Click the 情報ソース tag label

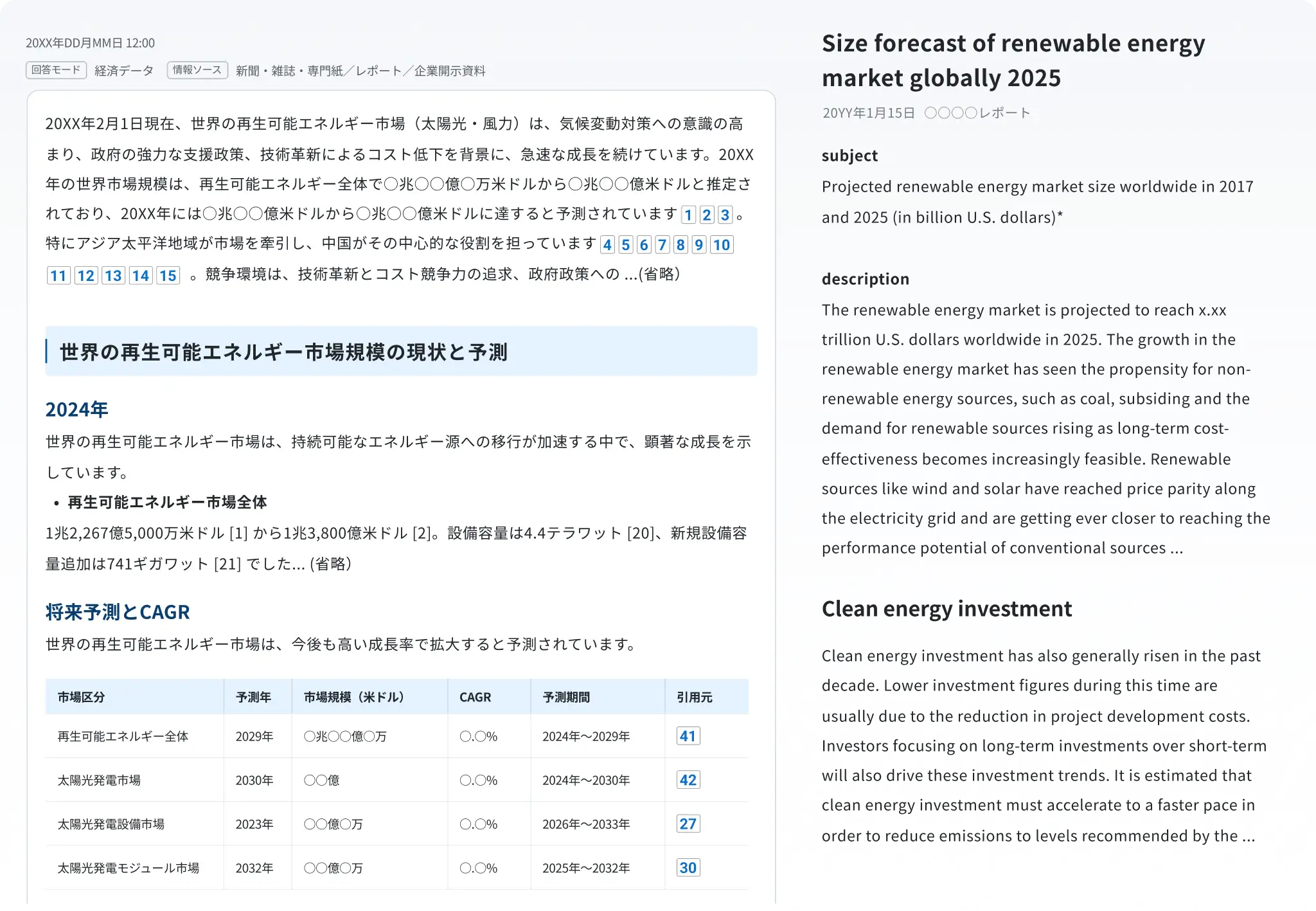click(197, 70)
